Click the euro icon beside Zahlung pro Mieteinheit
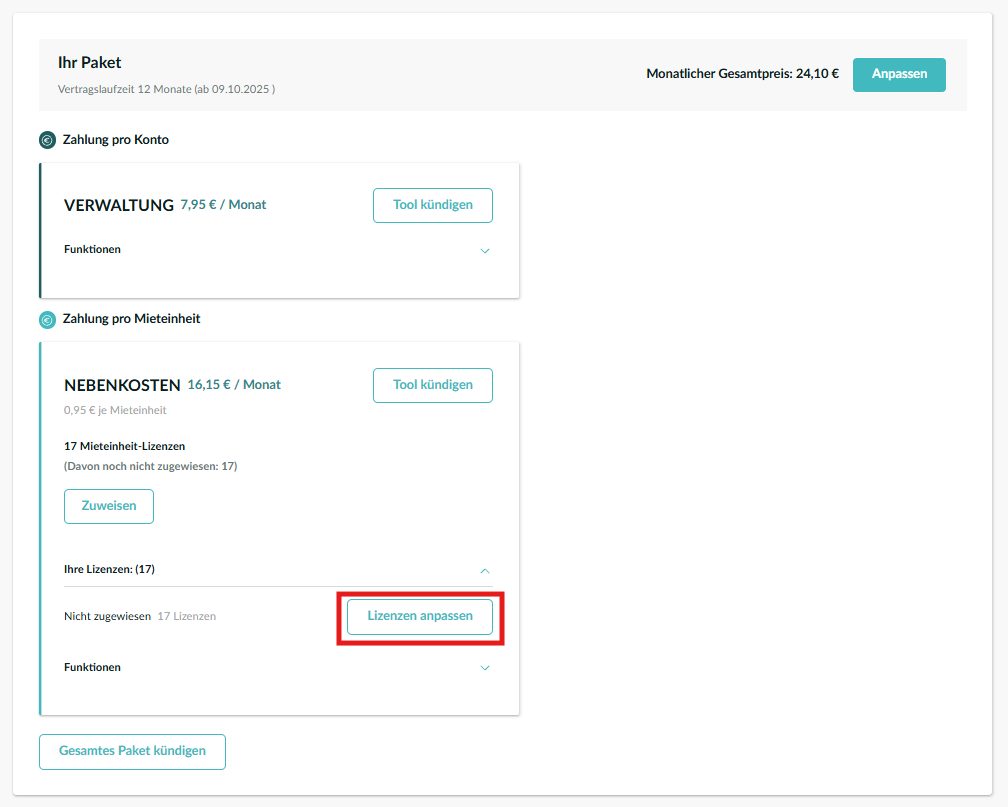 [x=47, y=320]
